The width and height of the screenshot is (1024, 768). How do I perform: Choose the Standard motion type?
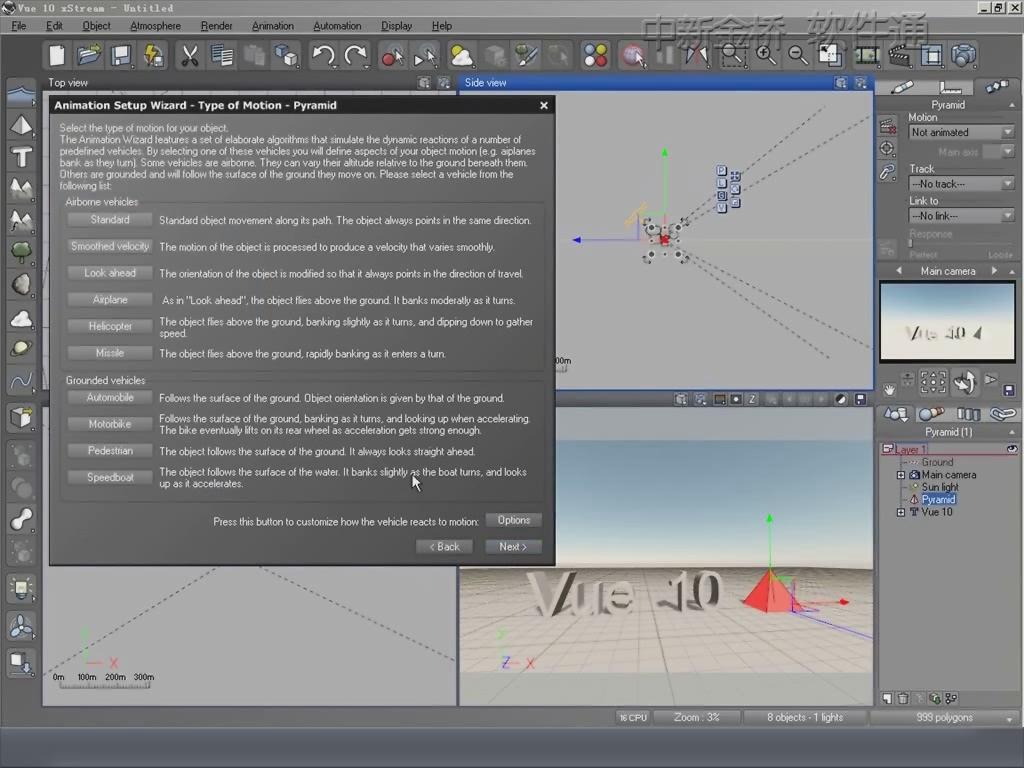[x=110, y=220]
